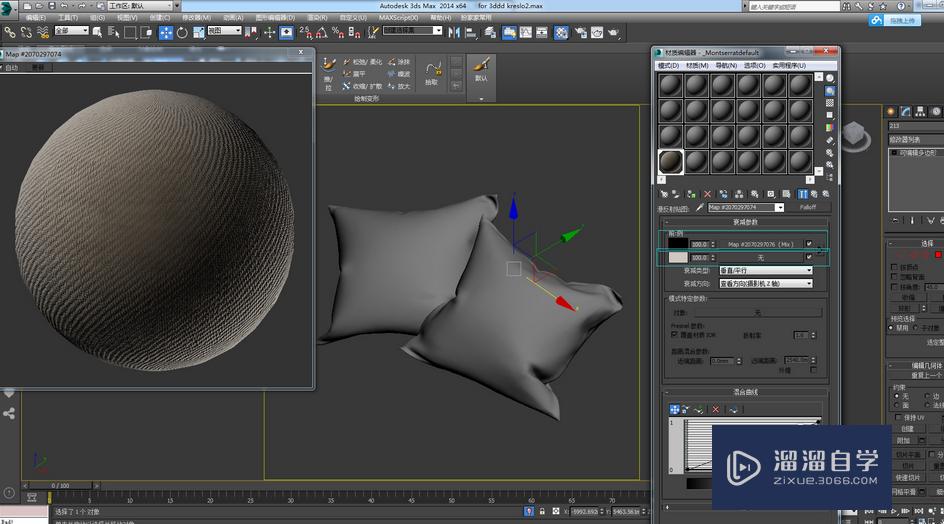Open the MAXScript menu

coord(399,18)
